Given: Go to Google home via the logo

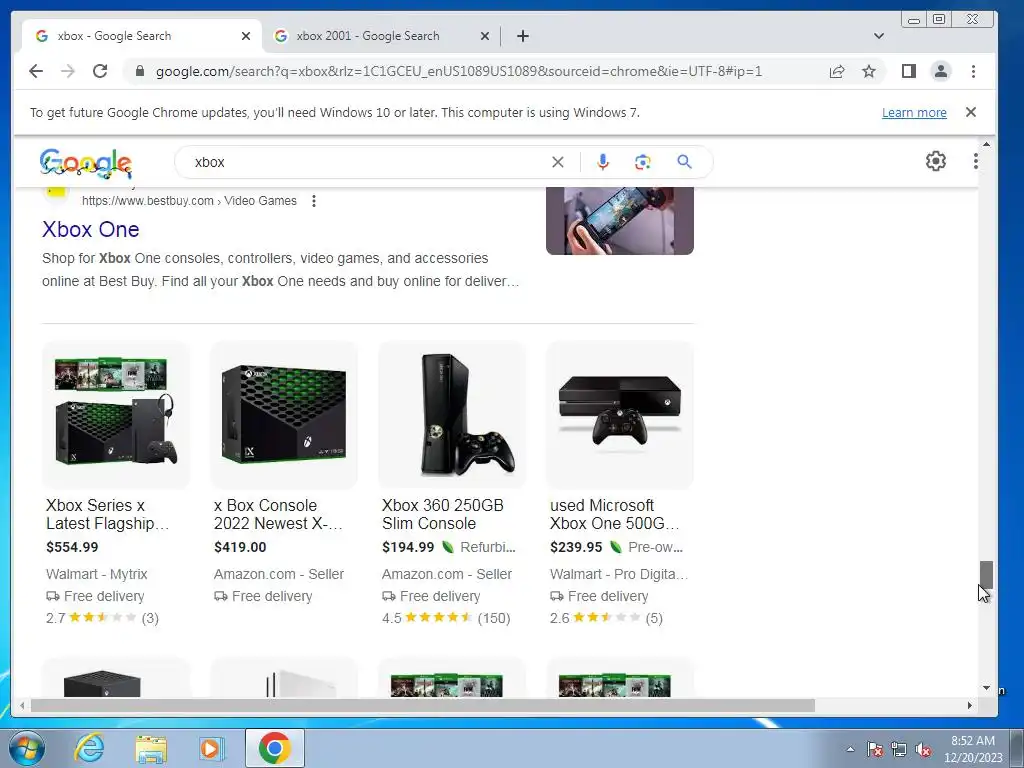Looking at the screenshot, I should (x=86, y=163).
